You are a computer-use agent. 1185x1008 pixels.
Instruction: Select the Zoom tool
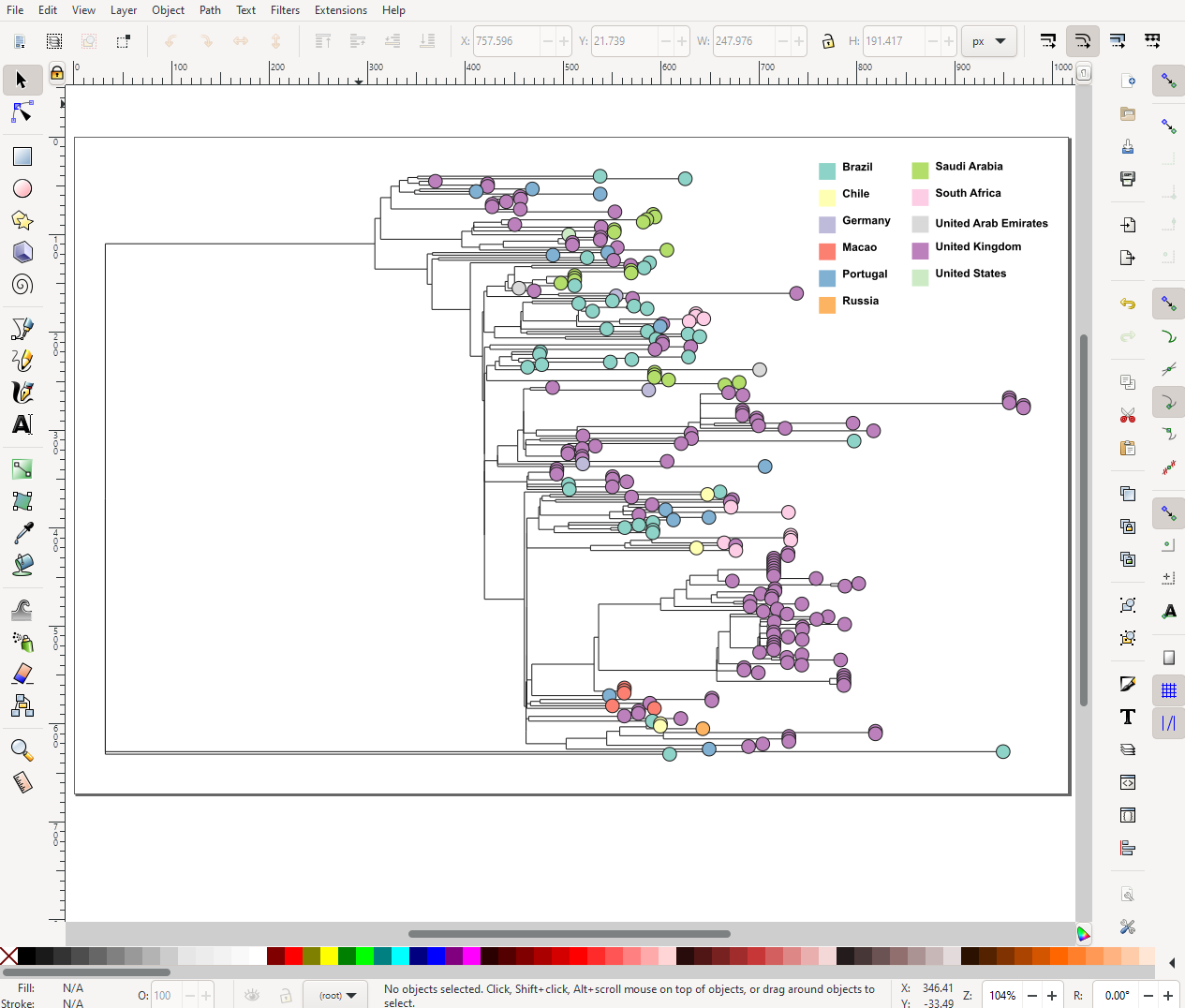pyautogui.click(x=22, y=749)
